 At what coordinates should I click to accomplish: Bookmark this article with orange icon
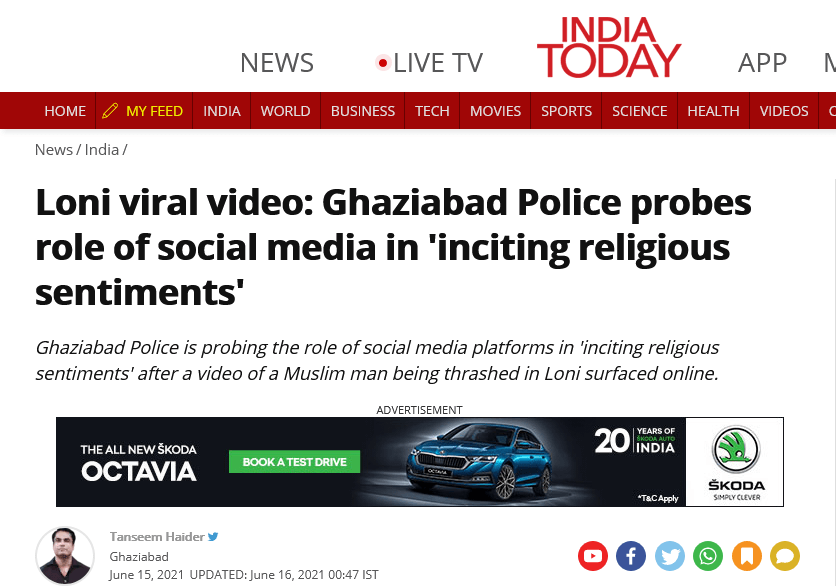pyautogui.click(x=746, y=556)
